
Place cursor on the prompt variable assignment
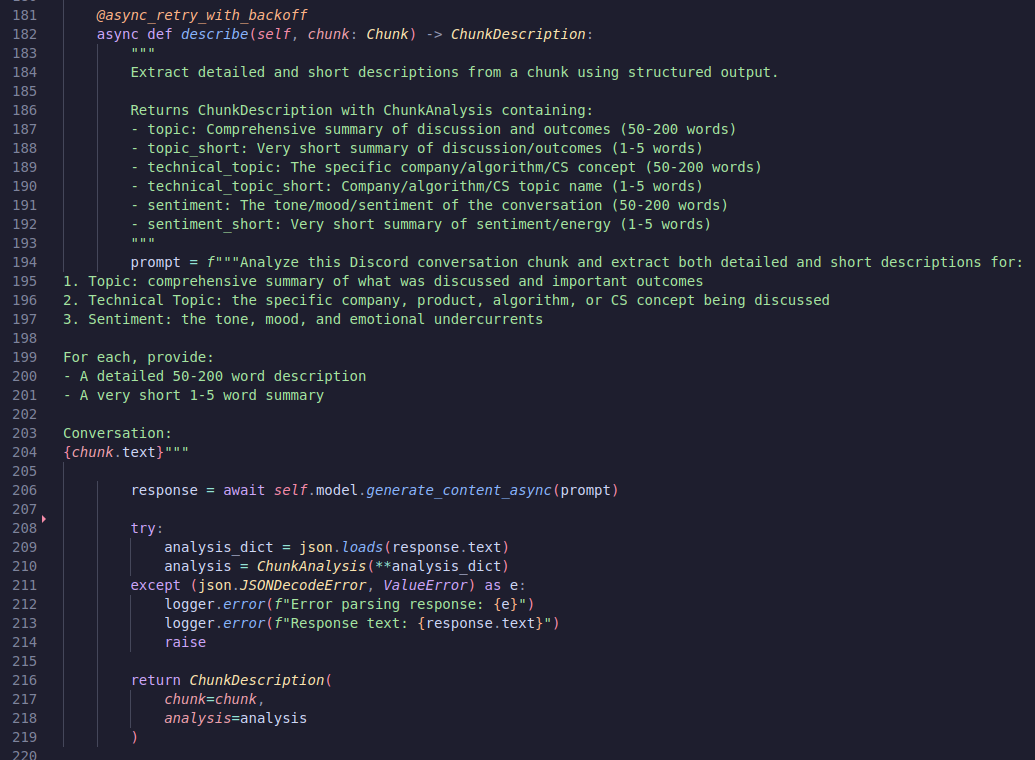156,262
